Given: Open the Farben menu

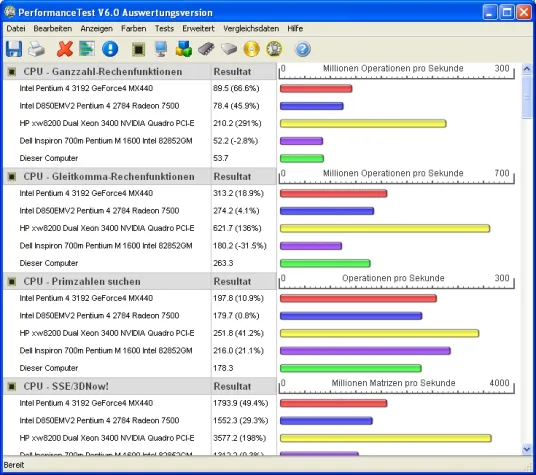Looking at the screenshot, I should point(133,28).
